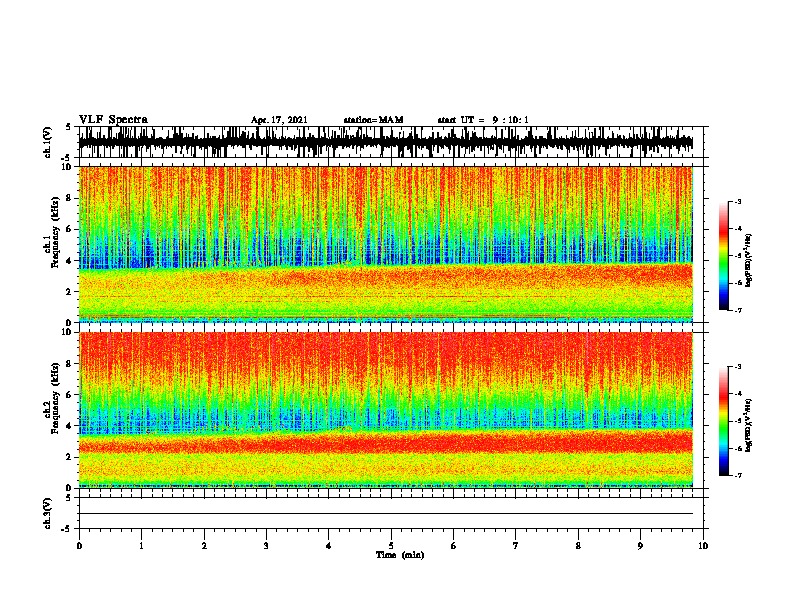Click the time axis tick label '0'
792x612 pixels.
[x=79, y=546]
